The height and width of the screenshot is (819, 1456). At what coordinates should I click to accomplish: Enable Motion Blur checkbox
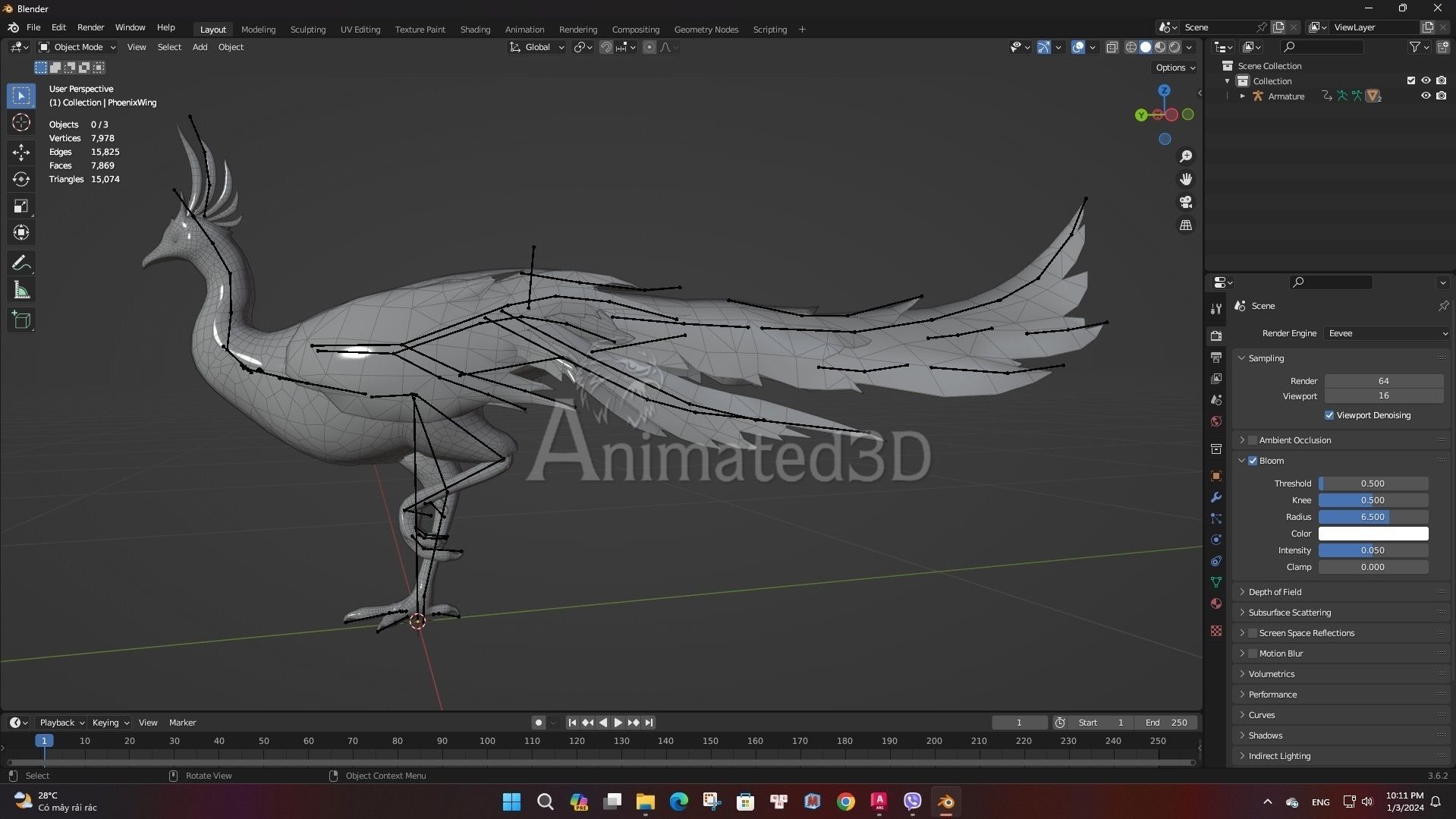[x=1253, y=654]
